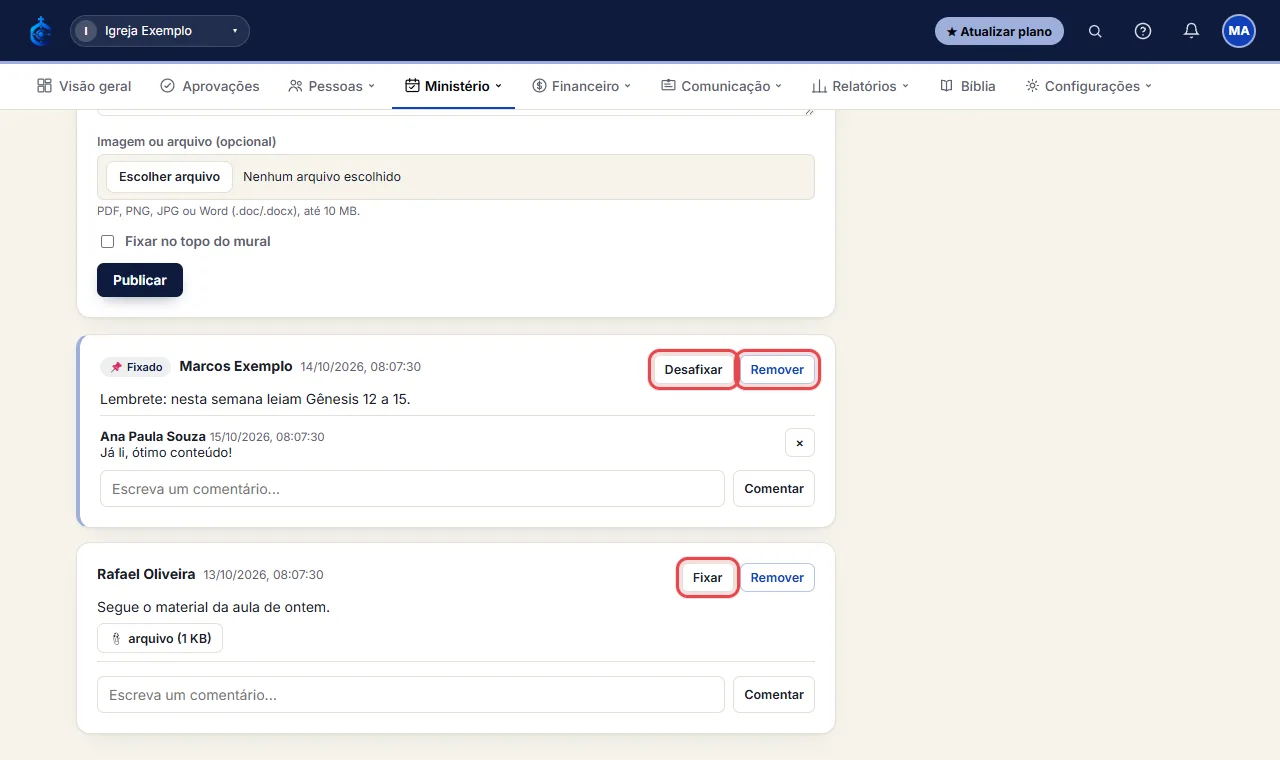This screenshot has width=1280, height=760.
Task: Open the arquivo (1 KB) attachment
Action: pos(160,638)
